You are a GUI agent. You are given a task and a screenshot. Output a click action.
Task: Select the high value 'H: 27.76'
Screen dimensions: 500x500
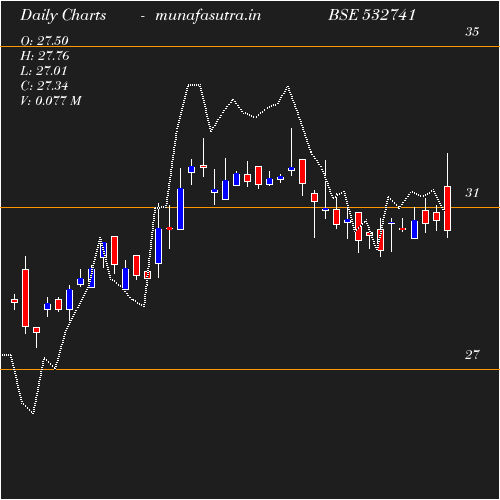click(x=45, y=56)
